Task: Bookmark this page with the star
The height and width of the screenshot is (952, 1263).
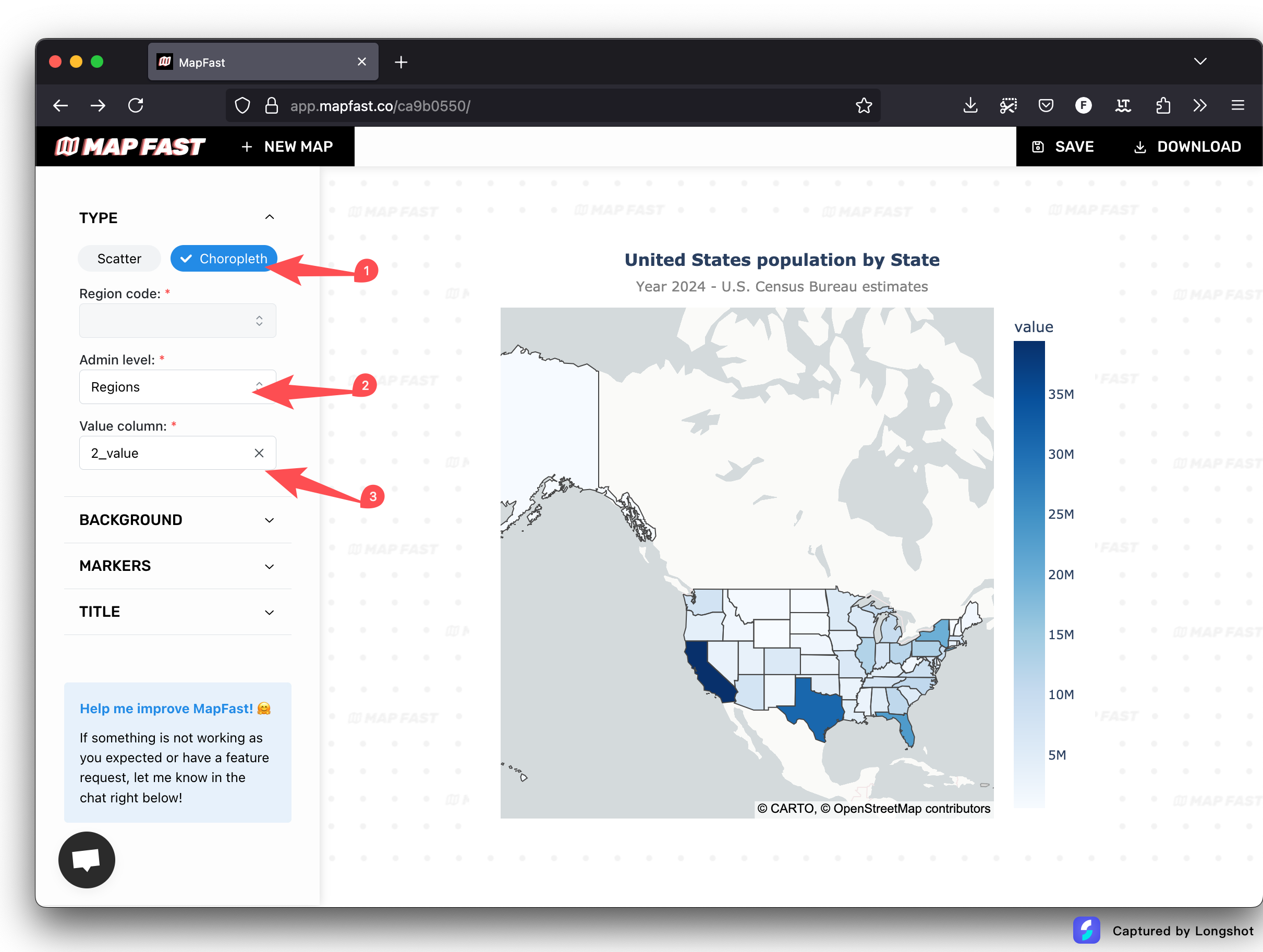Action: coord(864,106)
